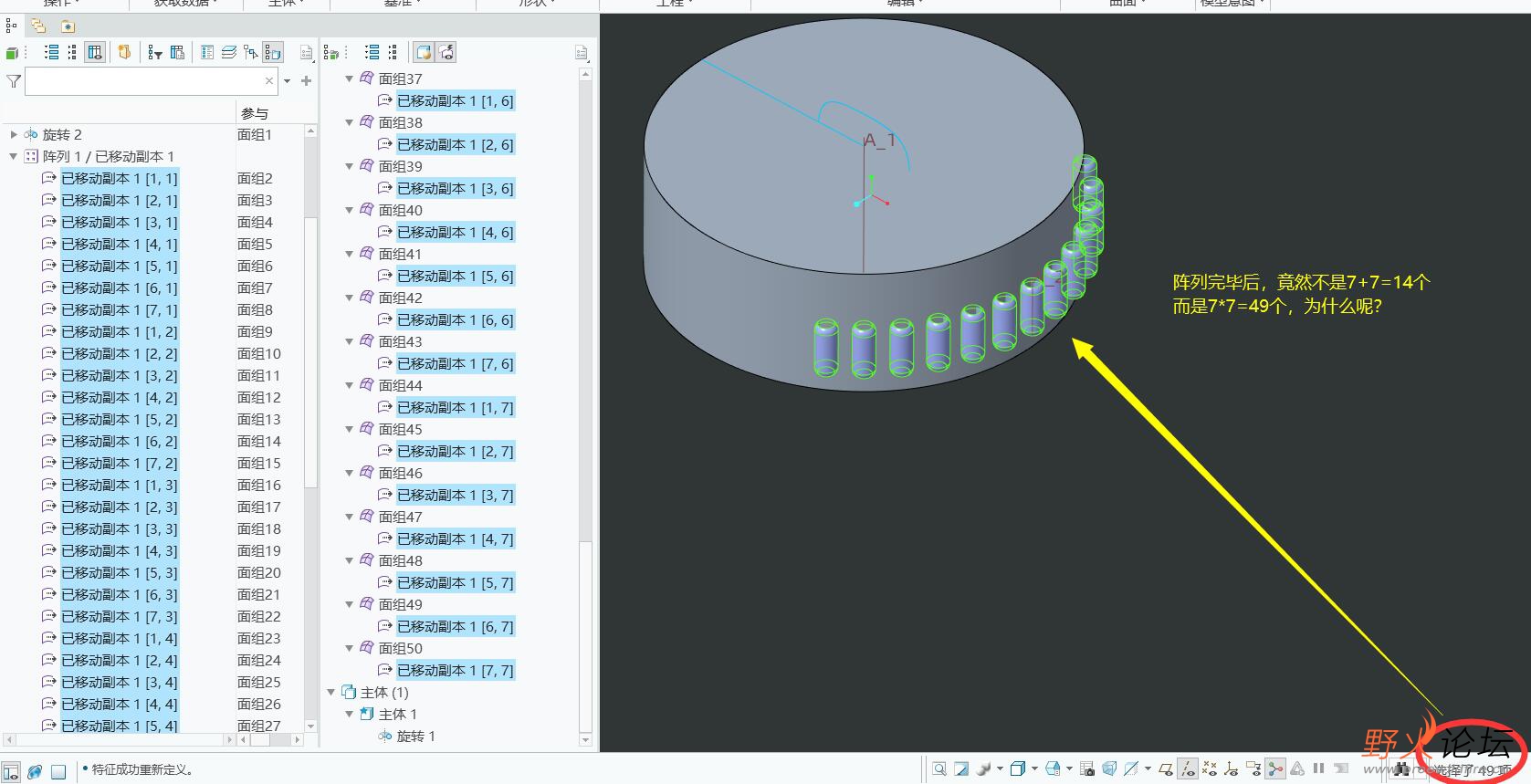1531x784 pixels.
Task: Collapse all in the left model tree toolbar
Action: (x=72, y=52)
